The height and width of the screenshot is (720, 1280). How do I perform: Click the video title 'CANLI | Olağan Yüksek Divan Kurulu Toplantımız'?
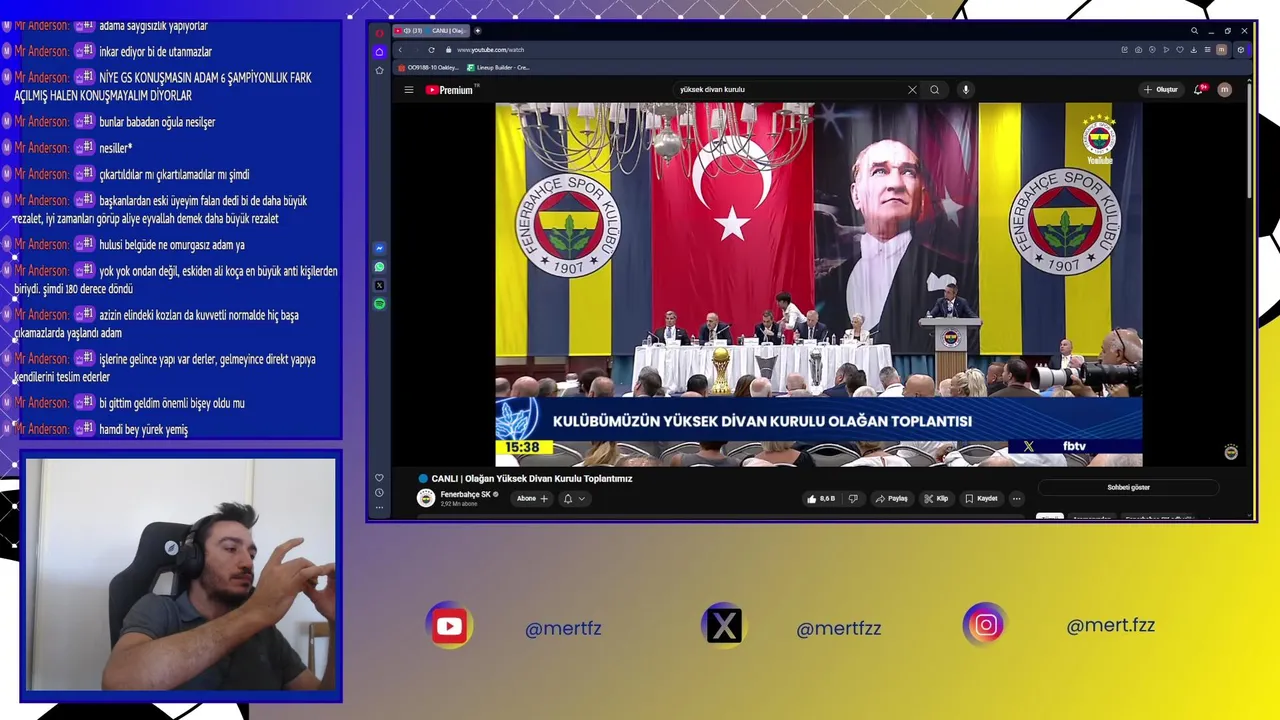click(532, 479)
